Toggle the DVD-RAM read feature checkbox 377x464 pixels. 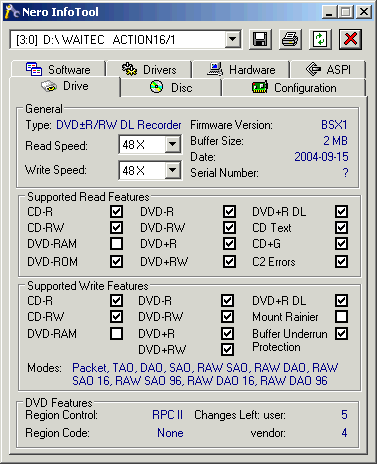(x=116, y=244)
